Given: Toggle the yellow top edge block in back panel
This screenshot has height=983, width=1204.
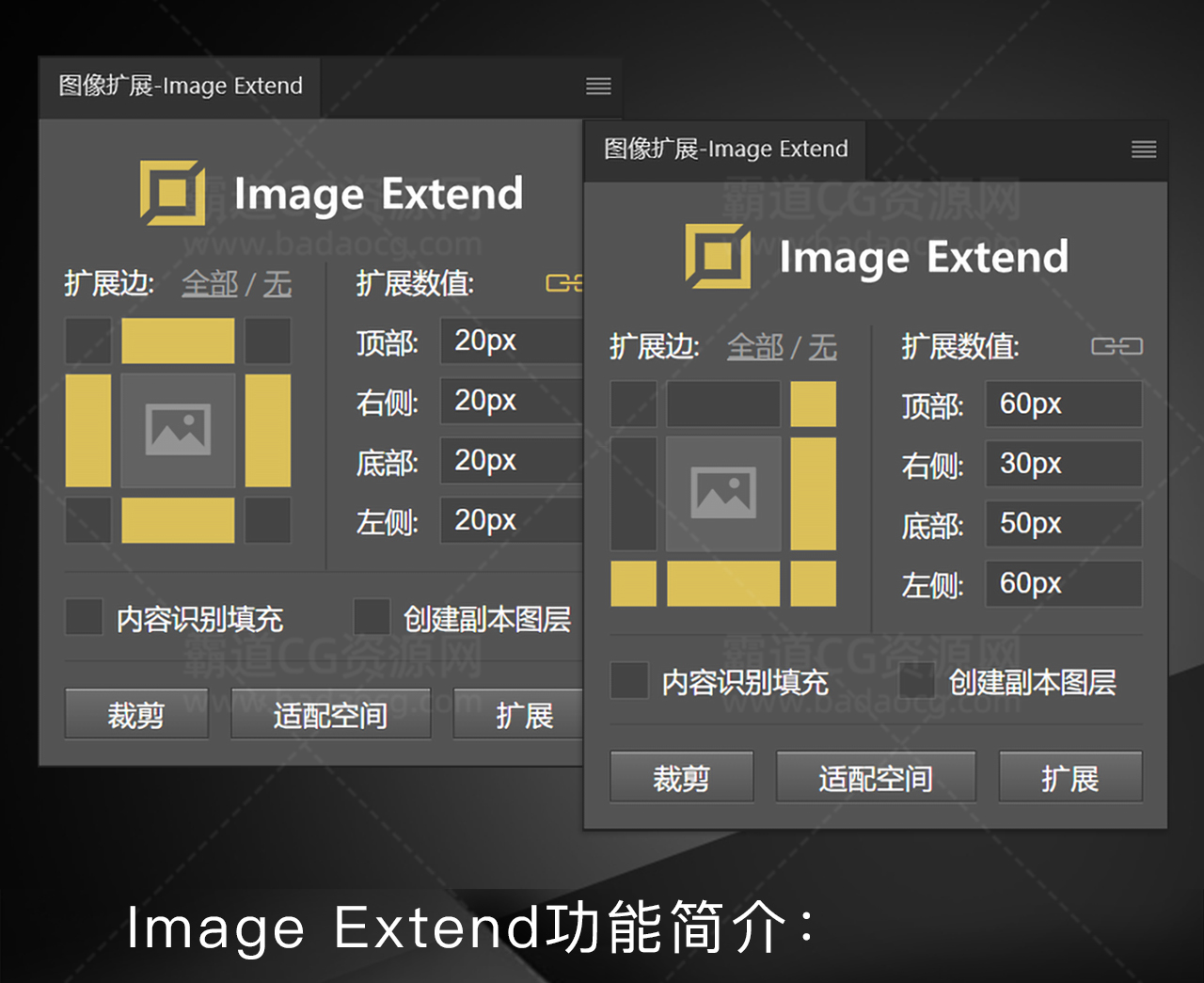Looking at the screenshot, I should [178, 341].
